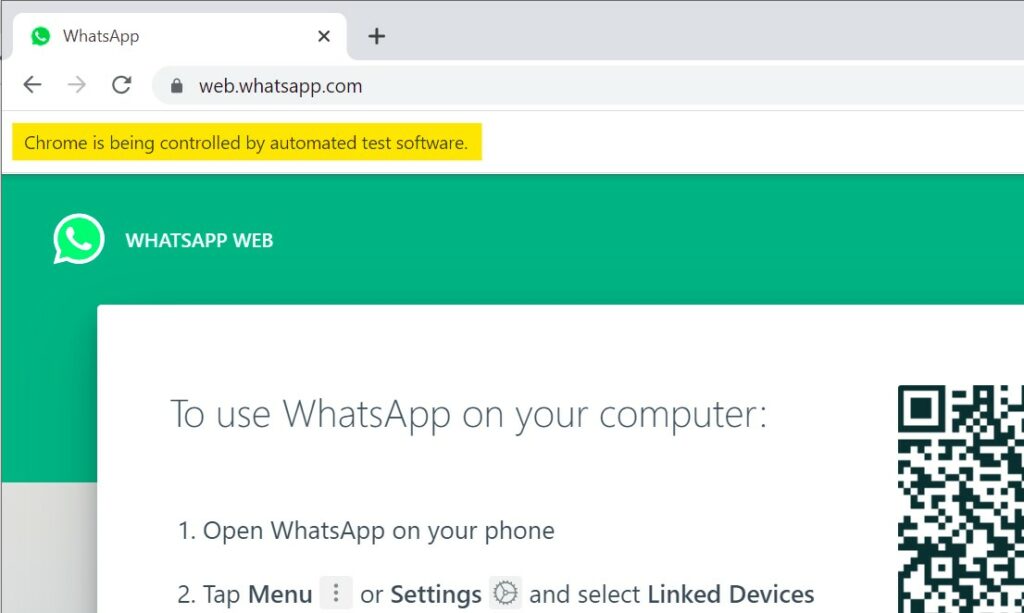Click the back navigation arrow

(32, 85)
